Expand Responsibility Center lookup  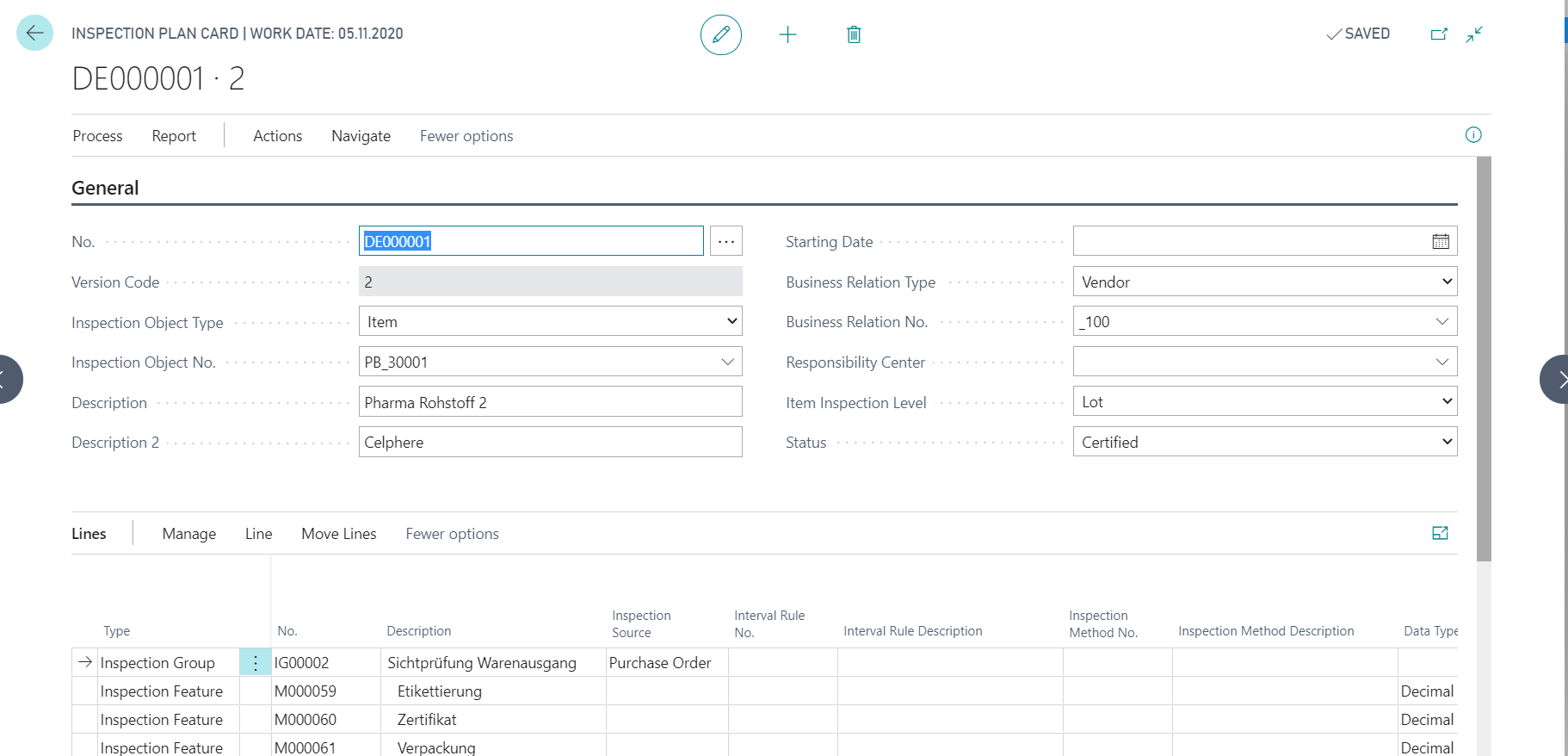[x=1441, y=362]
